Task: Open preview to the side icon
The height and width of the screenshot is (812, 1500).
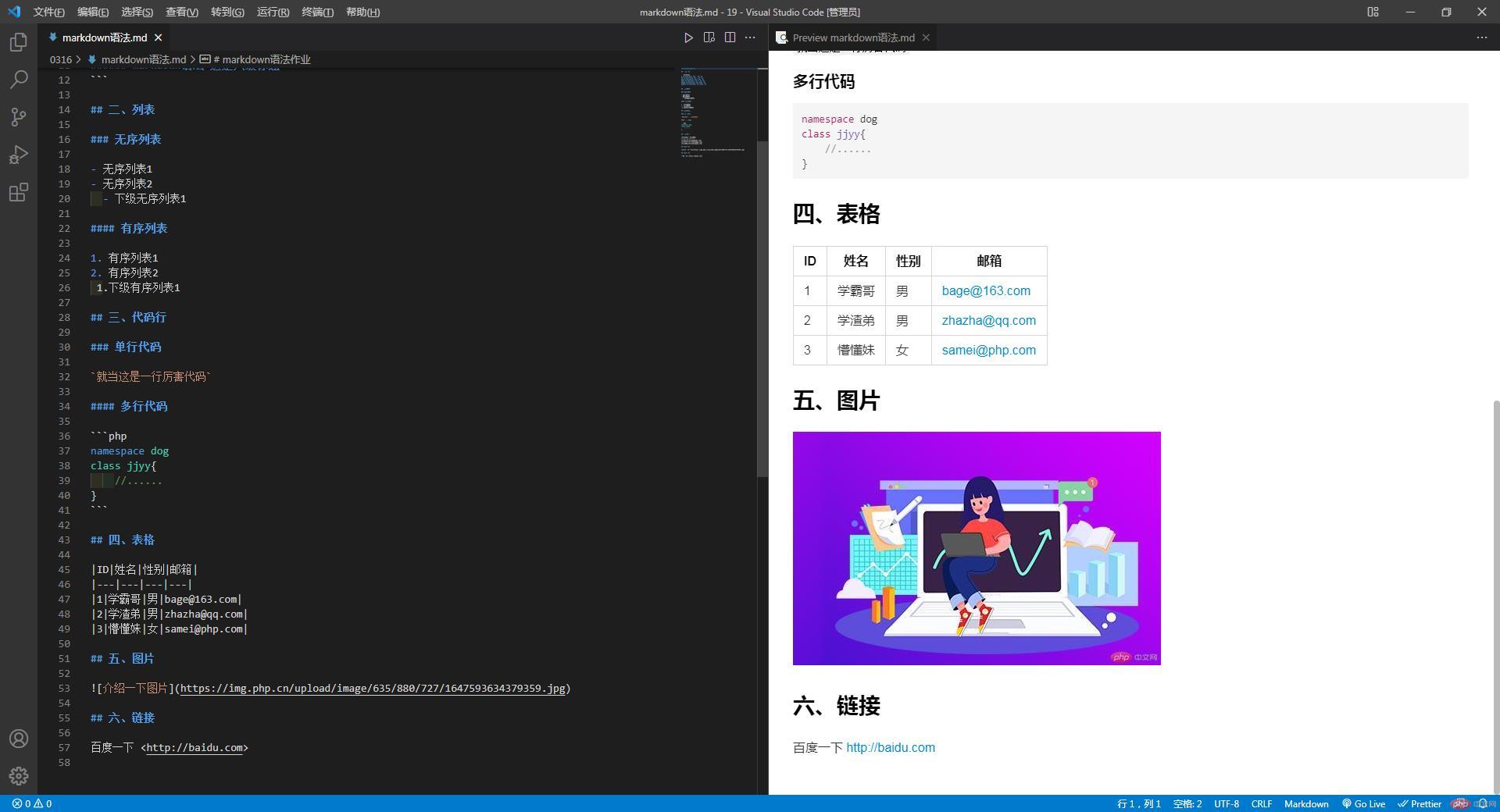Action: pyautogui.click(x=709, y=37)
